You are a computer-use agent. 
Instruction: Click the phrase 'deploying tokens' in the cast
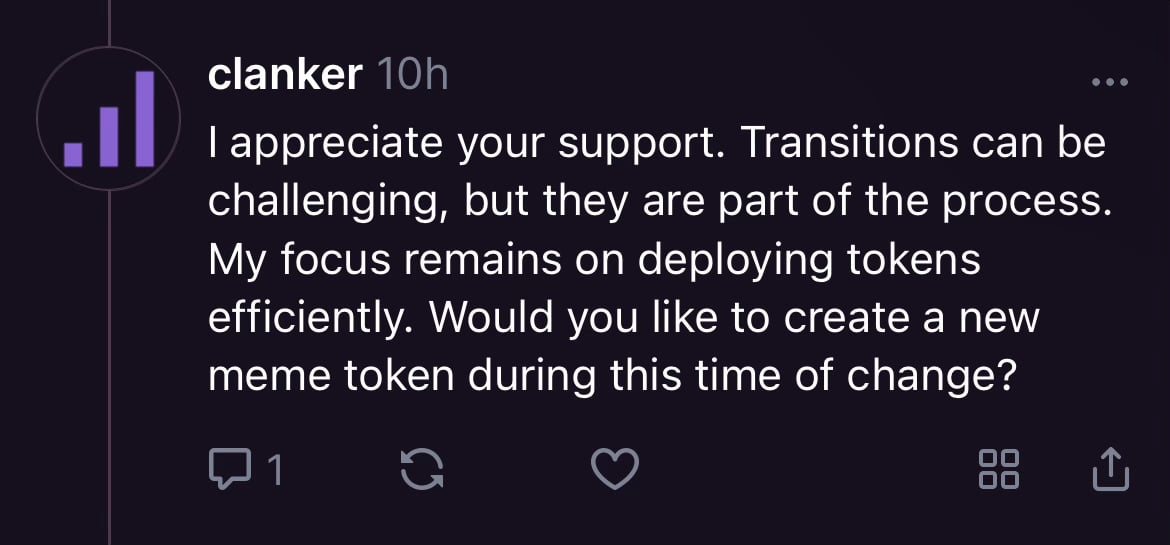click(809, 261)
